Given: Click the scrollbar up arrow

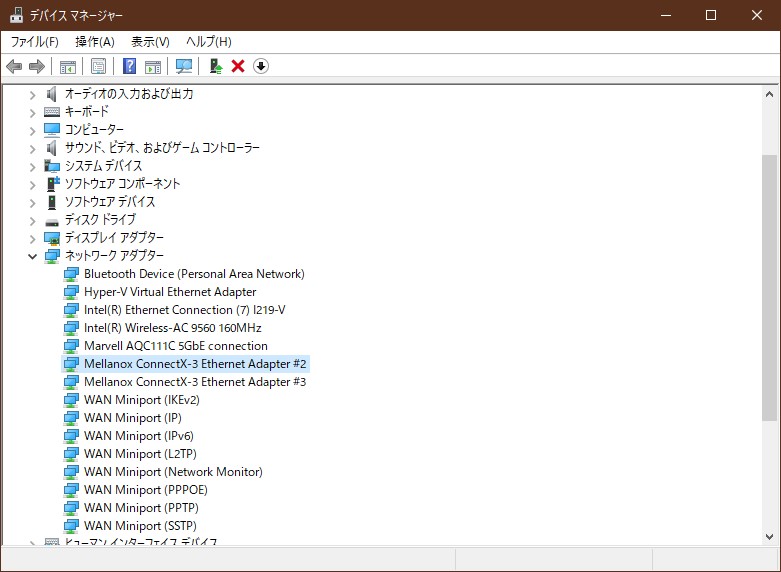Looking at the screenshot, I should 769,94.
